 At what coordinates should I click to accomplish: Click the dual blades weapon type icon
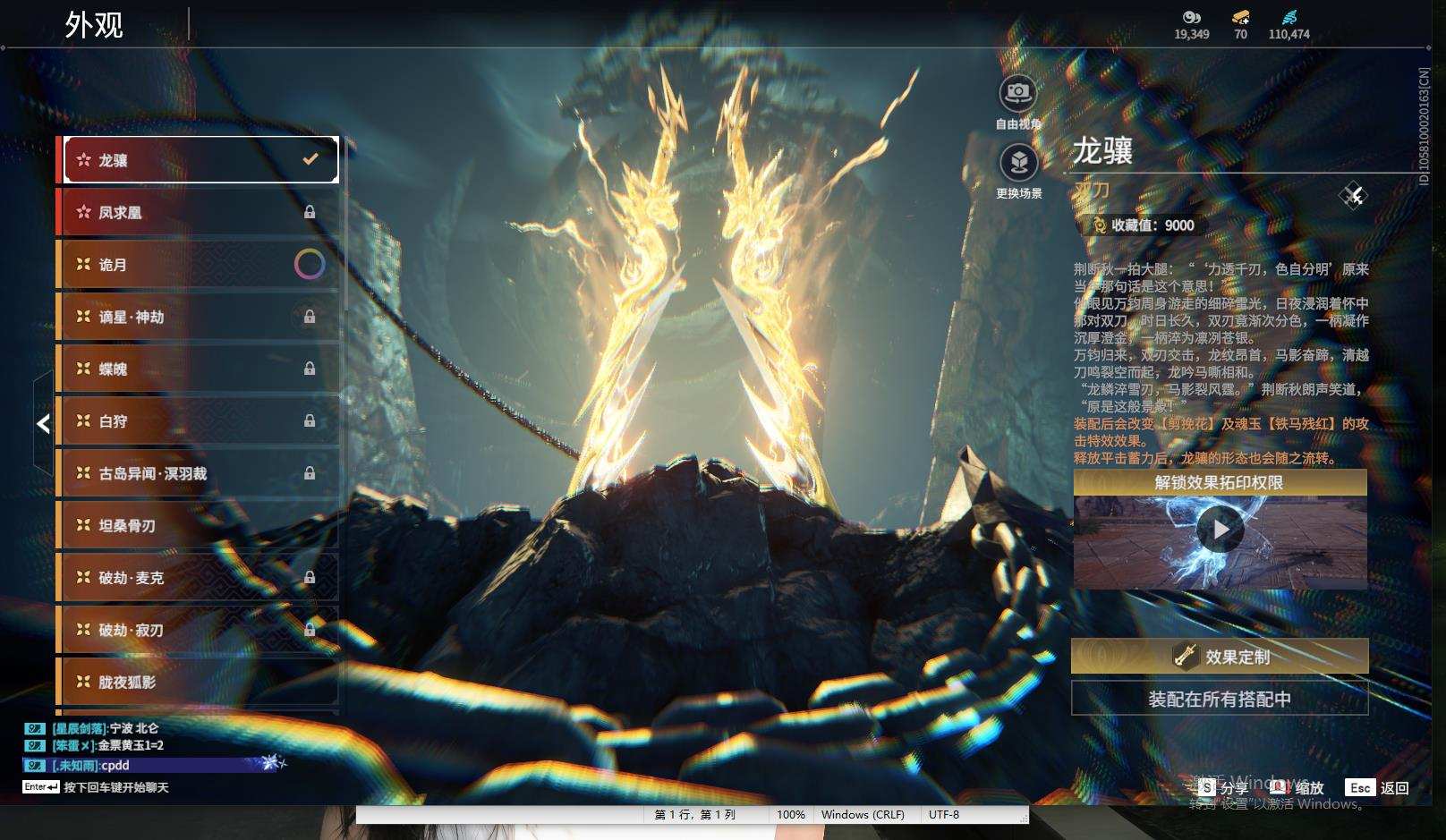[1353, 195]
